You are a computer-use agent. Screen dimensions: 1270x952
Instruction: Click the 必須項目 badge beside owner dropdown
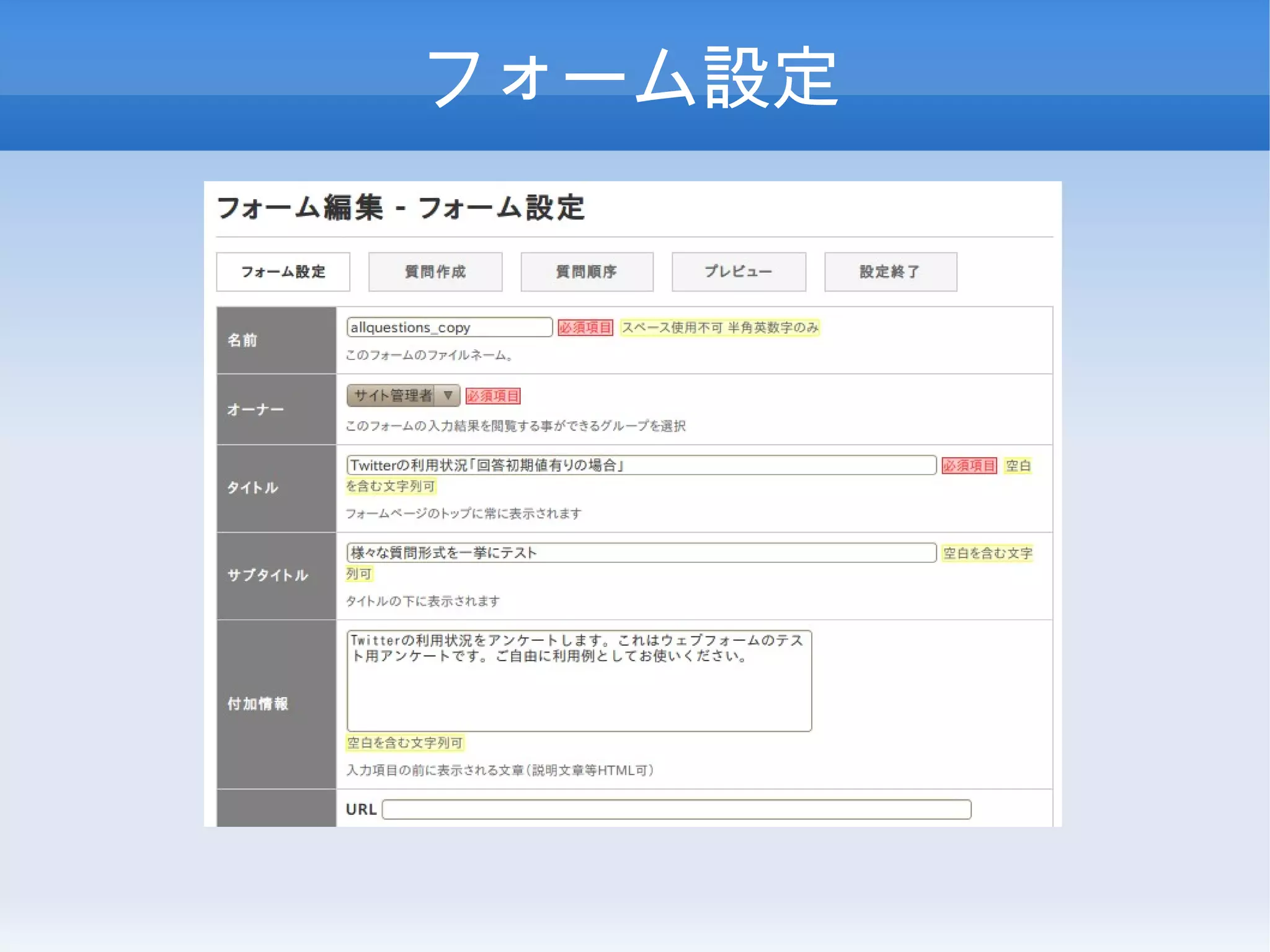click(x=493, y=396)
